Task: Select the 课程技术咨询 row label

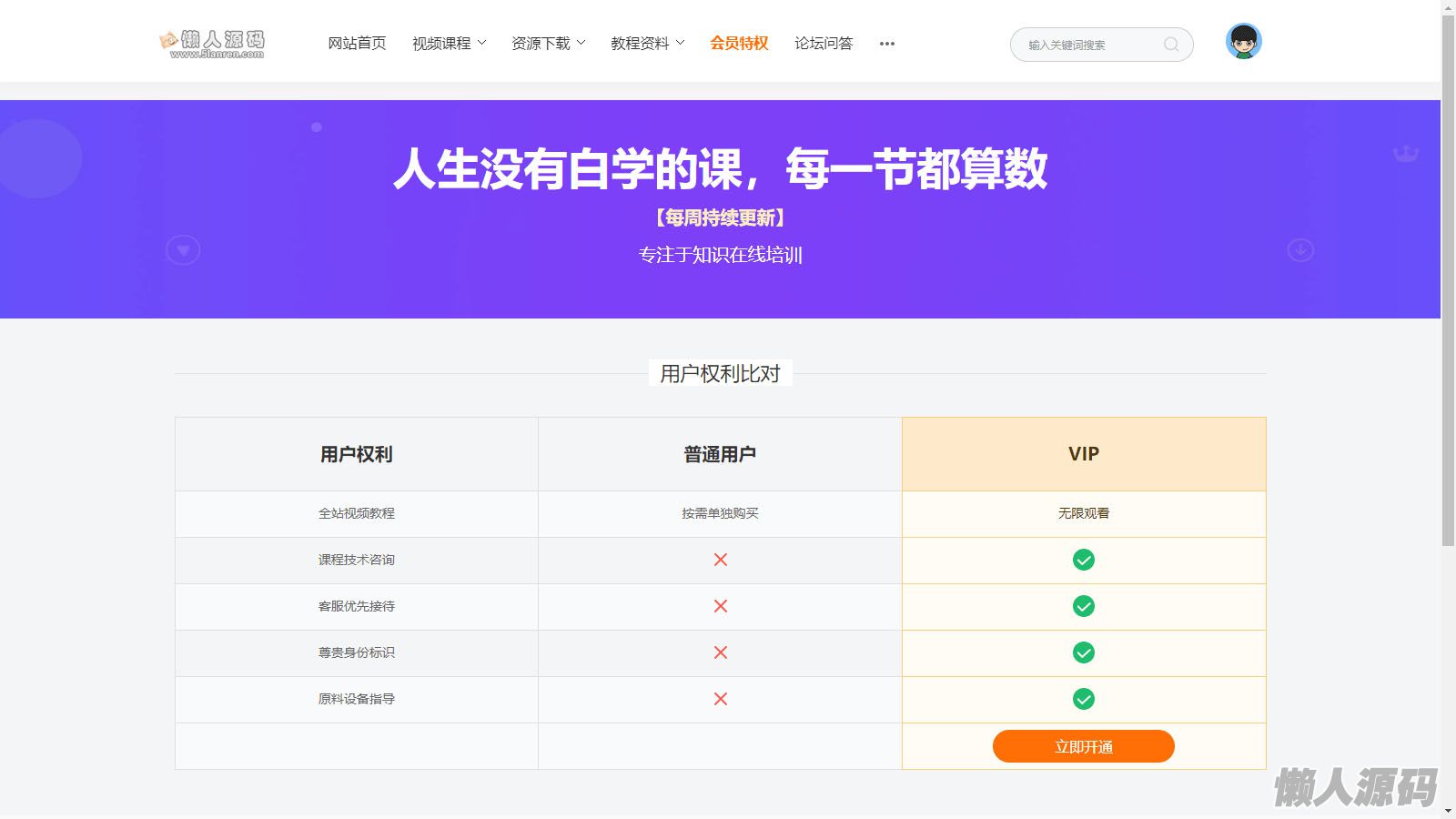Action: click(x=357, y=560)
